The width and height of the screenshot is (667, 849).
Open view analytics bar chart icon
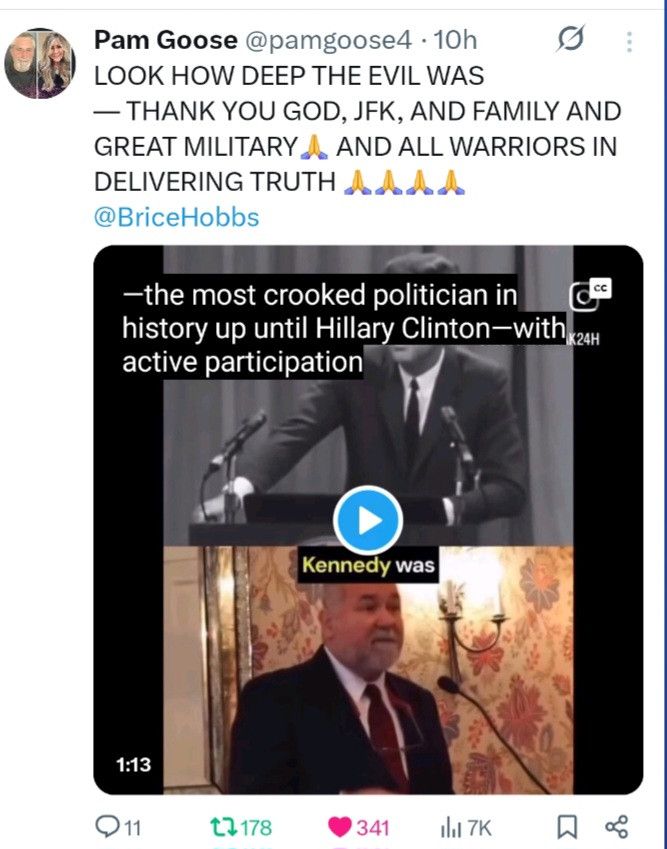pos(450,826)
